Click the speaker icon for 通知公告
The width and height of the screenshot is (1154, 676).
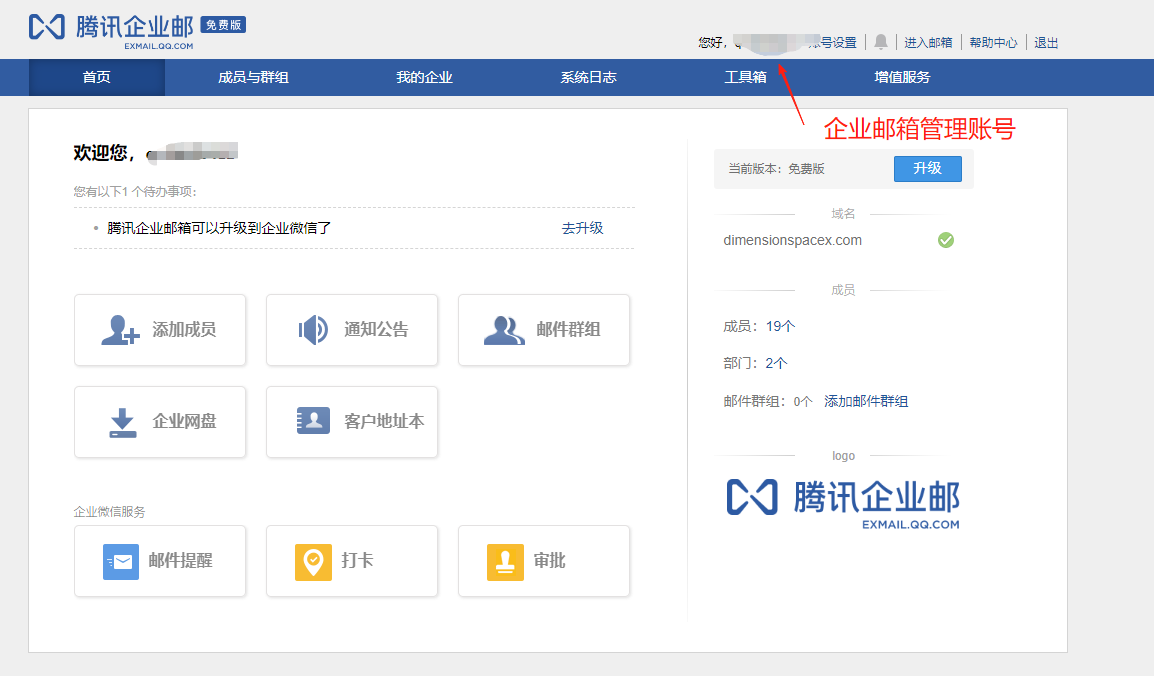[313, 330]
